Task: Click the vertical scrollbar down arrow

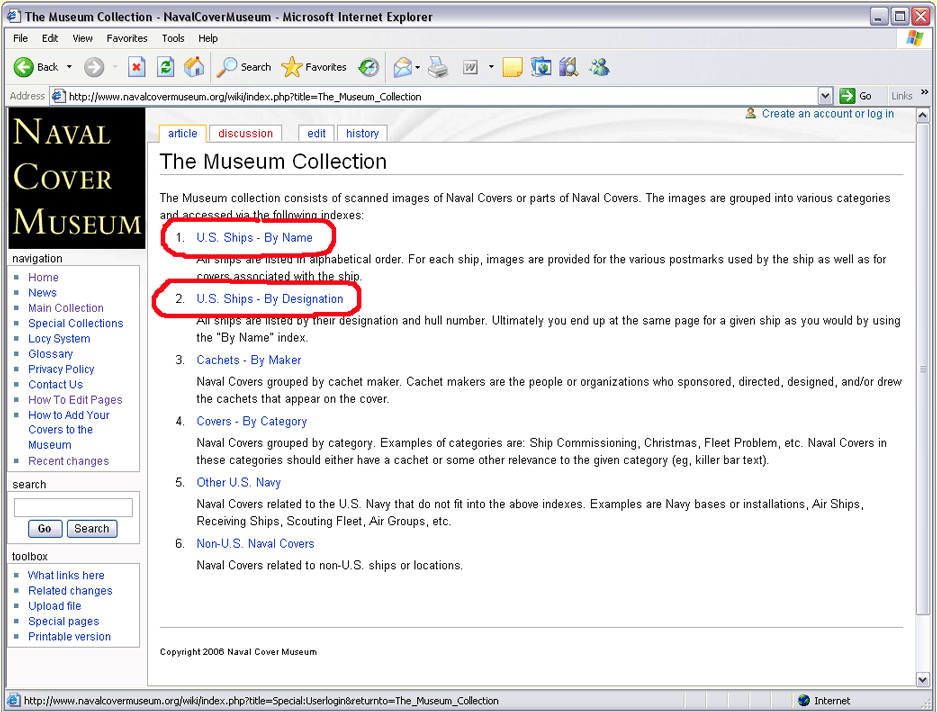Action: point(923,679)
